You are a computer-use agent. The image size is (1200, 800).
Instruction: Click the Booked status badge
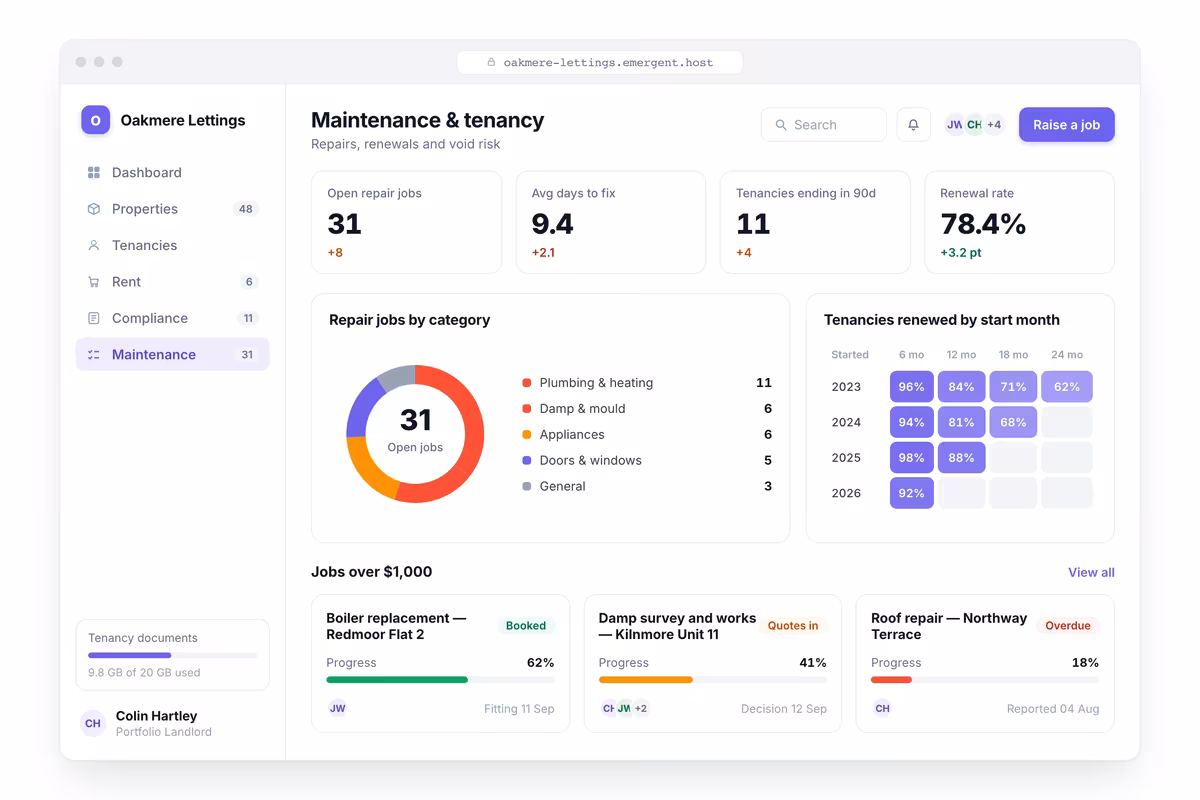click(526, 626)
